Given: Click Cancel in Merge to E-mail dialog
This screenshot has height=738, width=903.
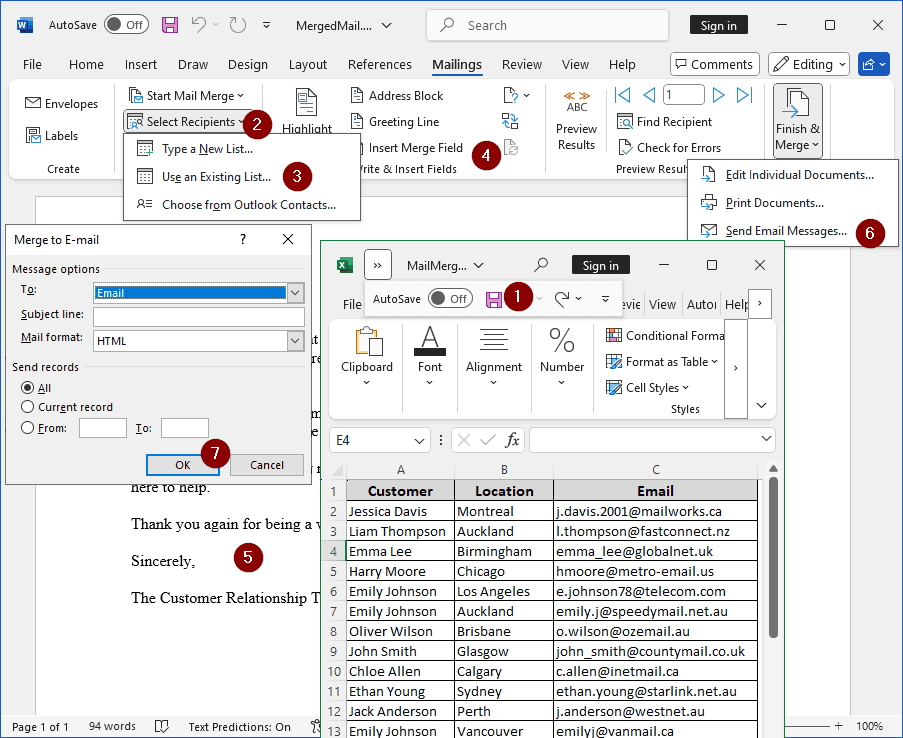Looking at the screenshot, I should 267,465.
